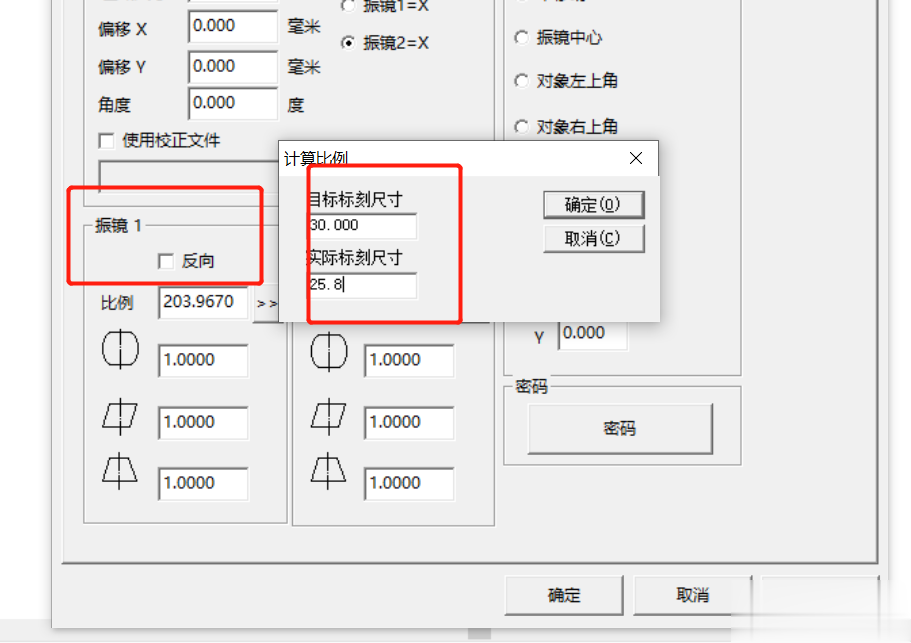Select the 振镜2=X radio button
The width and height of the screenshot is (911, 643).
(348, 42)
